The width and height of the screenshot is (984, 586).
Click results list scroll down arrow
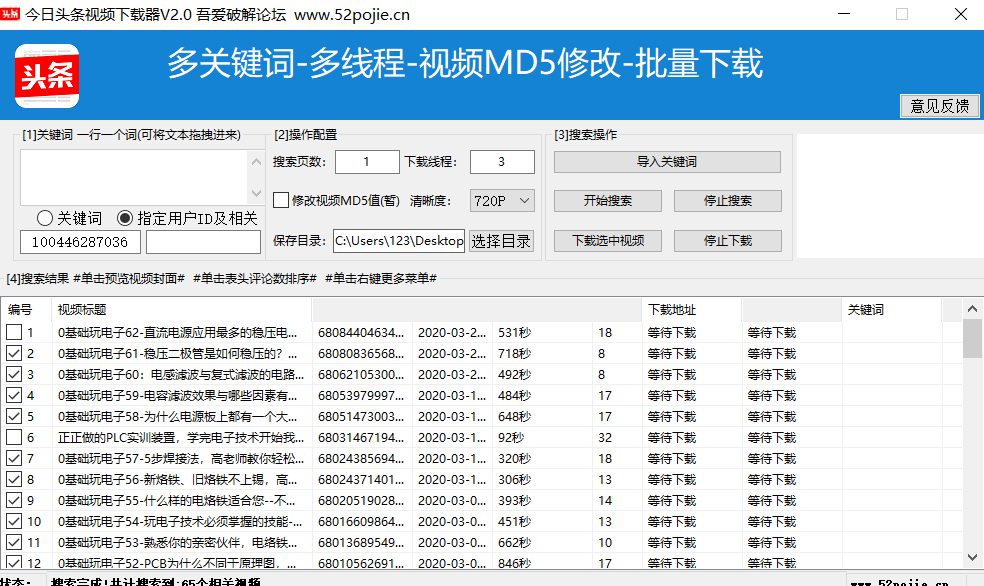point(972,557)
